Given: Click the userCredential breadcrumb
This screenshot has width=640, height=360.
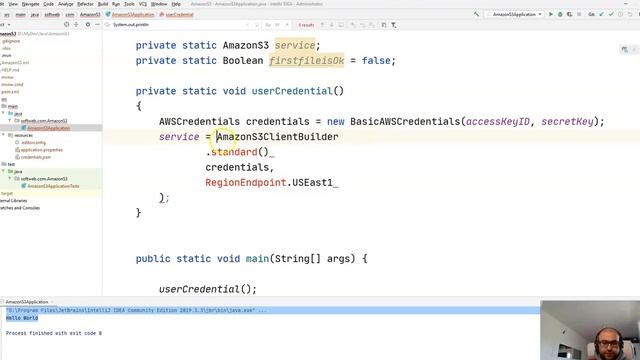Looking at the screenshot, I should pos(179,15).
